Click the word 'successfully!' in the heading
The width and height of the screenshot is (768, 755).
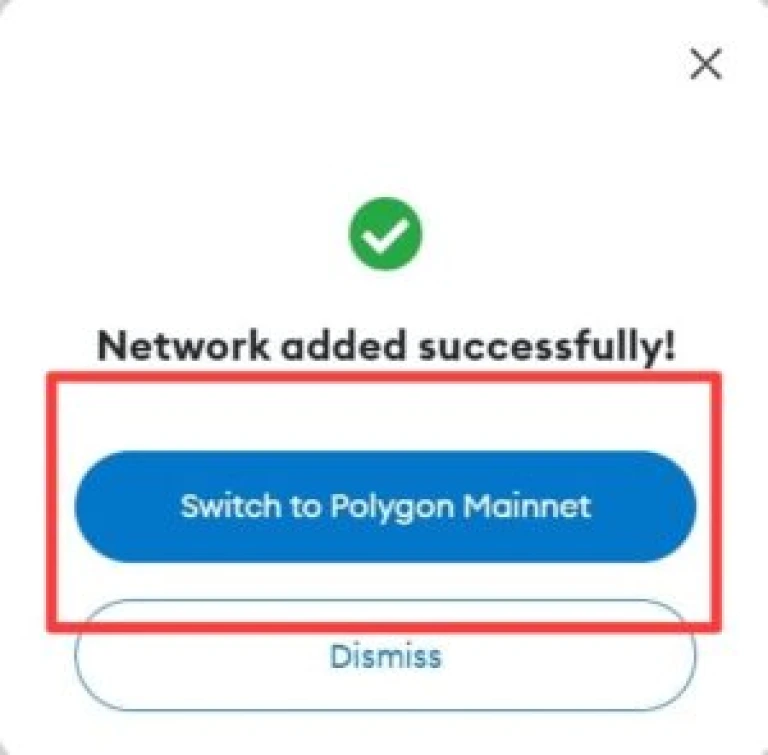[547, 347]
